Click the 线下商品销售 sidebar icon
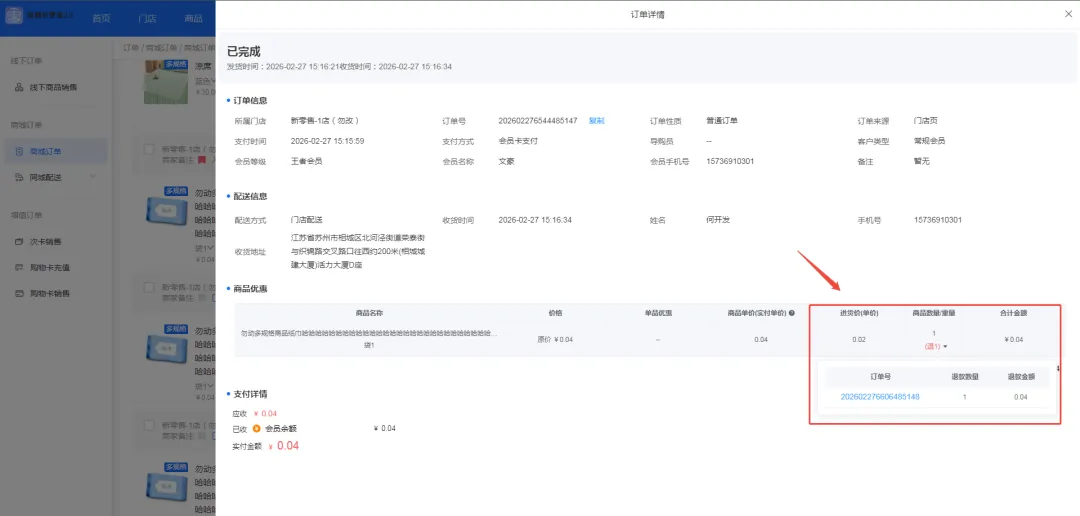This screenshot has width=1080, height=516. coord(19,87)
